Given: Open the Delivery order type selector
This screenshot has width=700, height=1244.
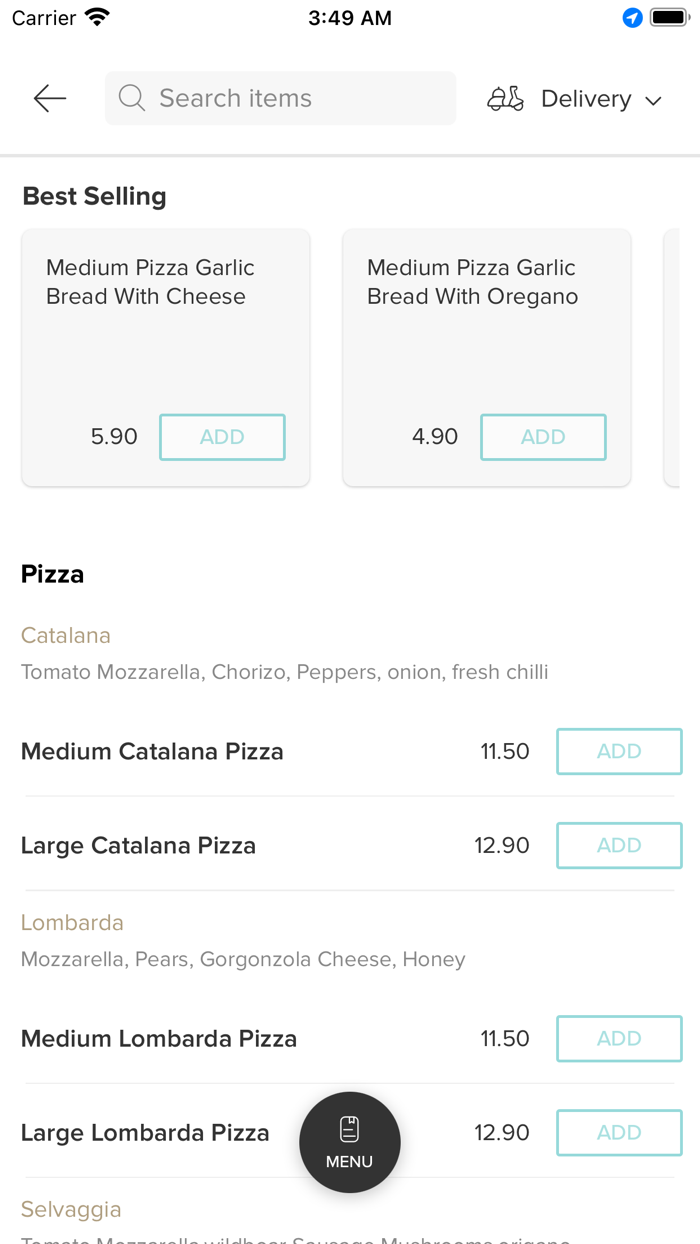Looking at the screenshot, I should pyautogui.click(x=585, y=99).
